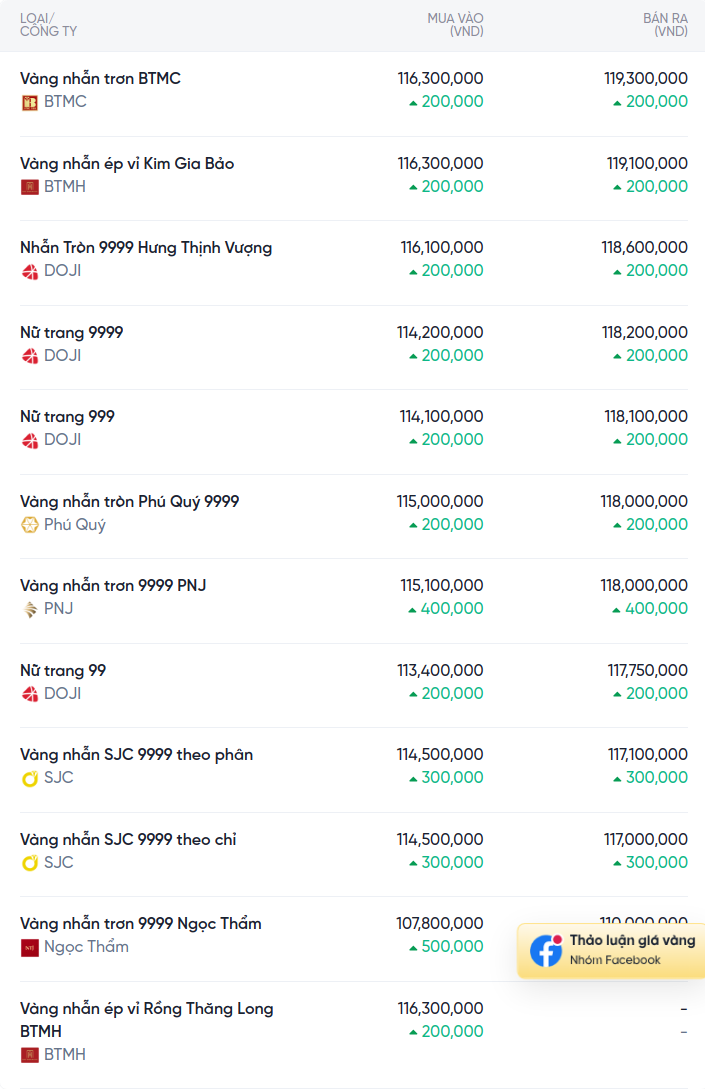Click SJC logo under 9999 theo phân
Screen dimensions: 705x1089
29,779
